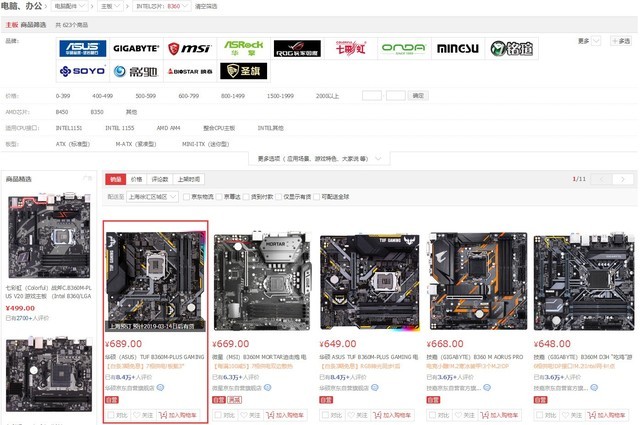Image resolution: width=640 pixels, height=425 pixels.
Task: Filter by SOYO brand logo
Action: [82, 71]
